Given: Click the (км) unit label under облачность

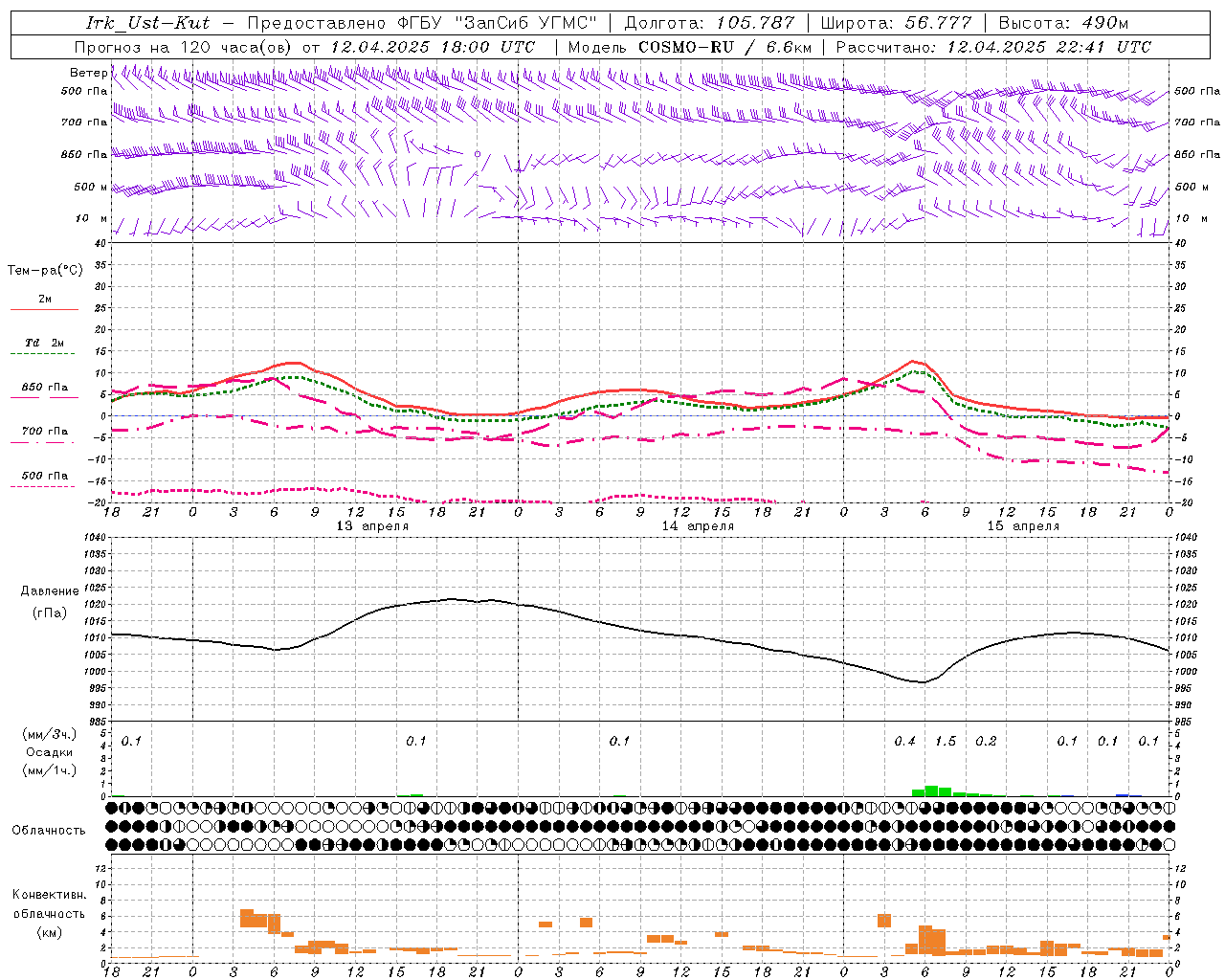Looking at the screenshot, I should pos(49,932).
